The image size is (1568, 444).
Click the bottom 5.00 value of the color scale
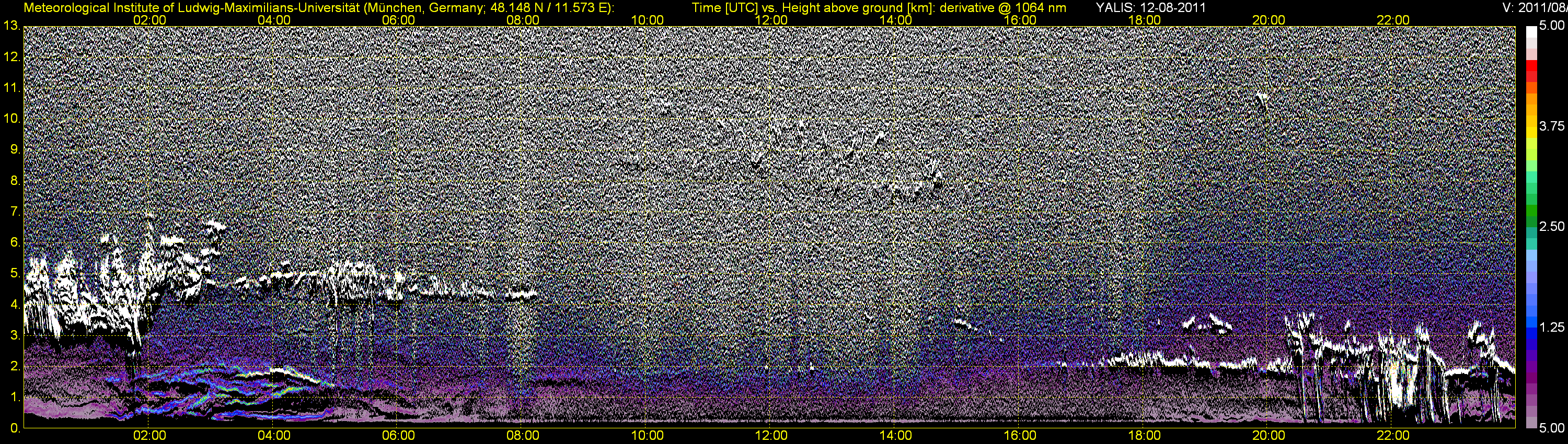1551,429
